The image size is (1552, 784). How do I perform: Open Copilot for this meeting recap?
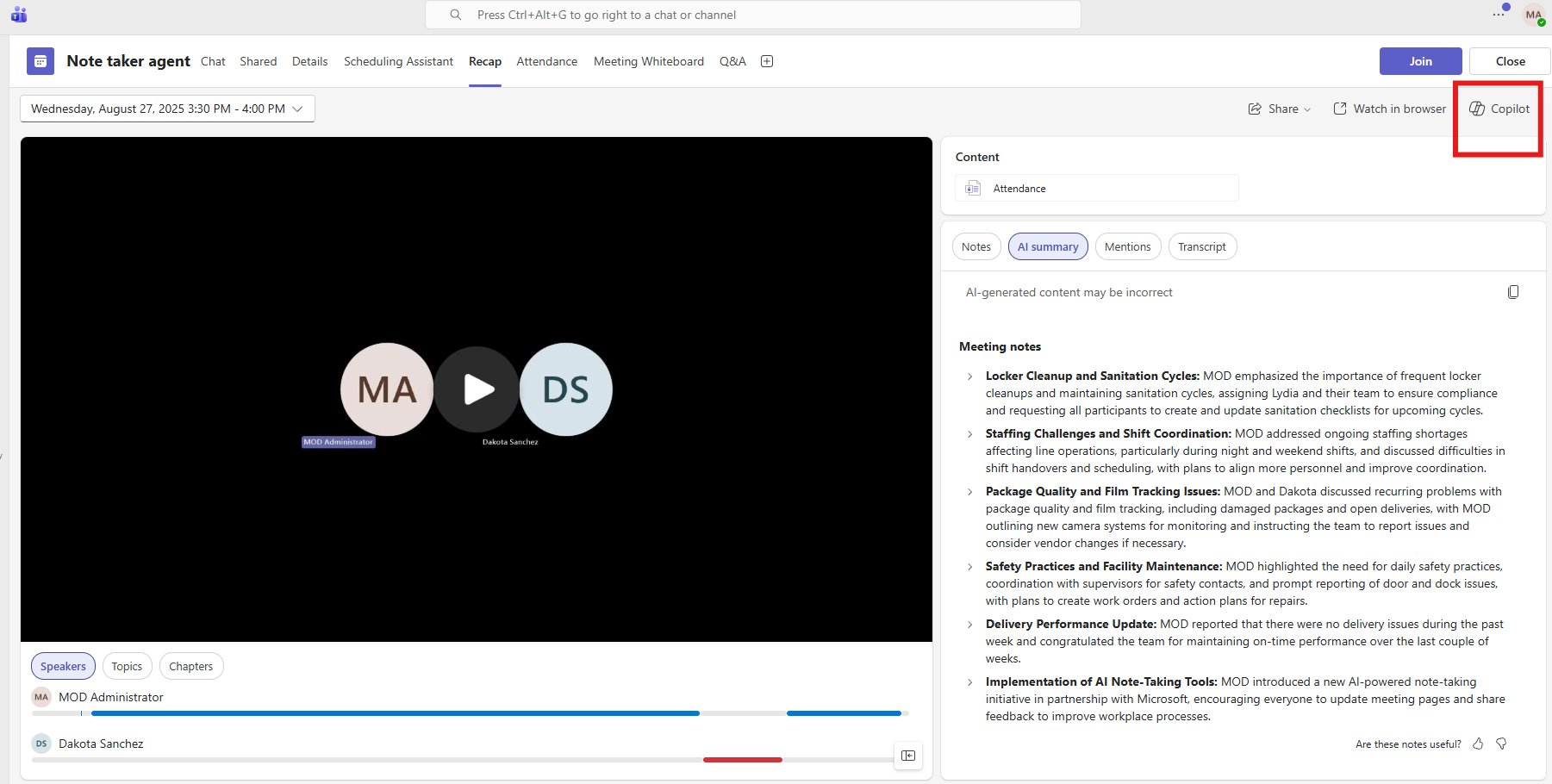pos(1499,108)
